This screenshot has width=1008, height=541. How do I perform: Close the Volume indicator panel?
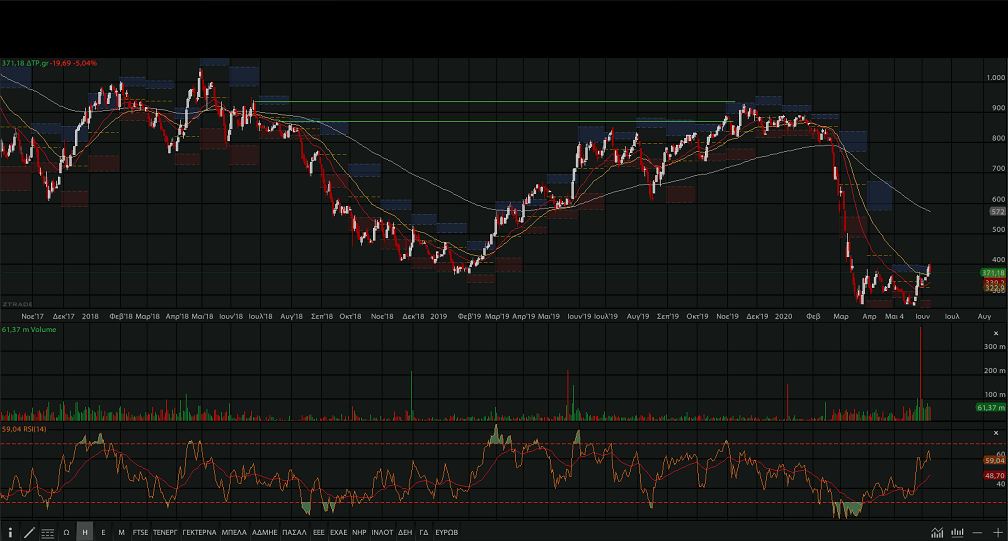tap(995, 333)
